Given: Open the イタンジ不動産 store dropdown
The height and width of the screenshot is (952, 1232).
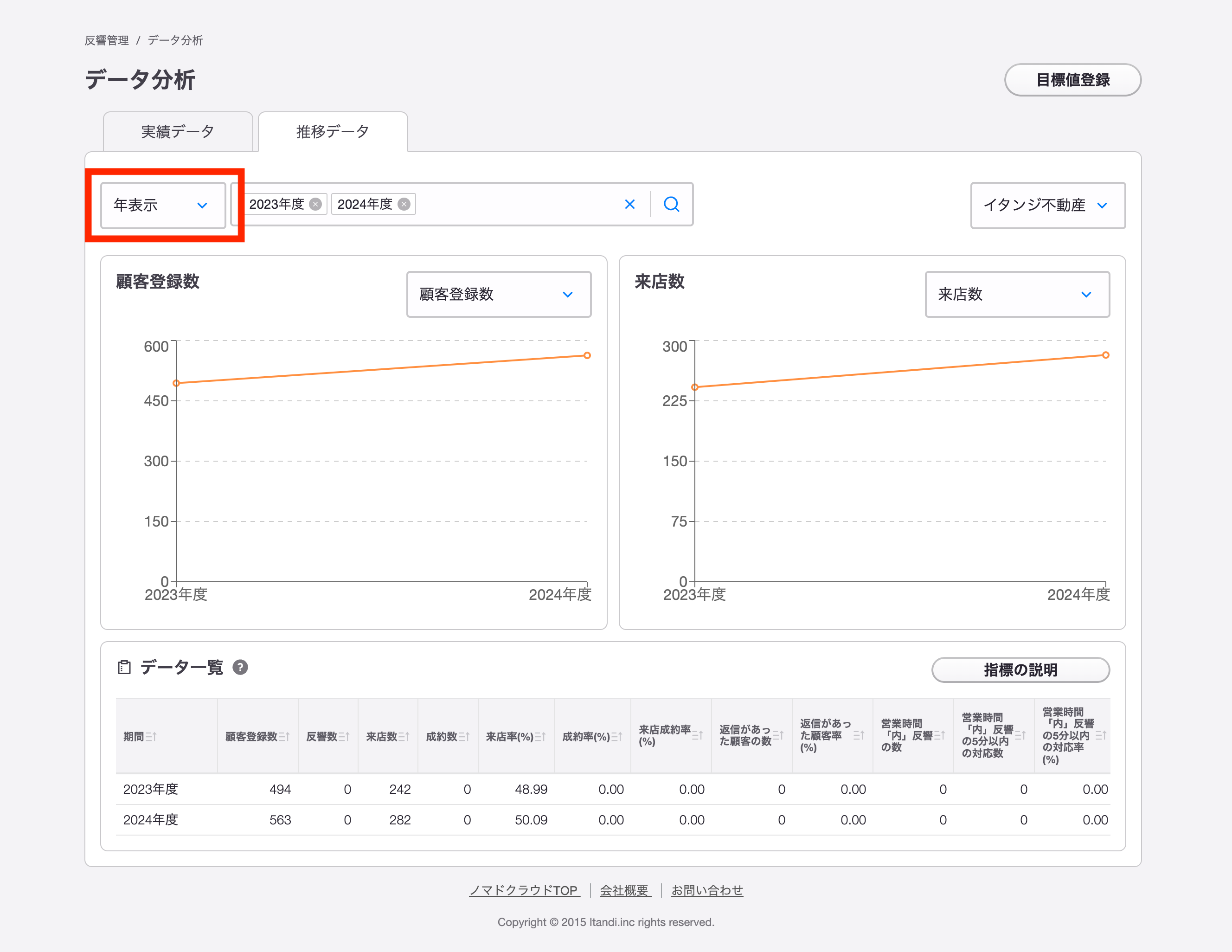Looking at the screenshot, I should [1047, 206].
